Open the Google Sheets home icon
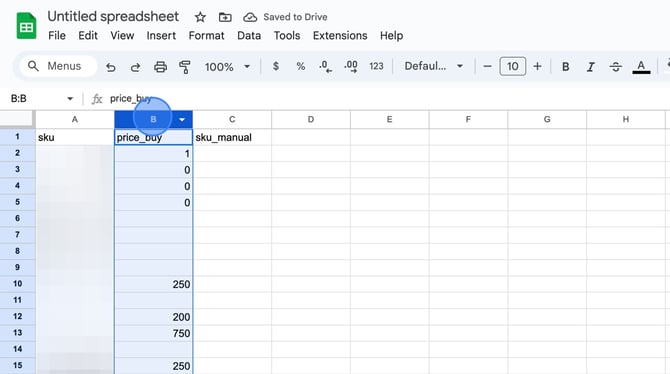The height and width of the screenshot is (374, 670). coord(26,26)
